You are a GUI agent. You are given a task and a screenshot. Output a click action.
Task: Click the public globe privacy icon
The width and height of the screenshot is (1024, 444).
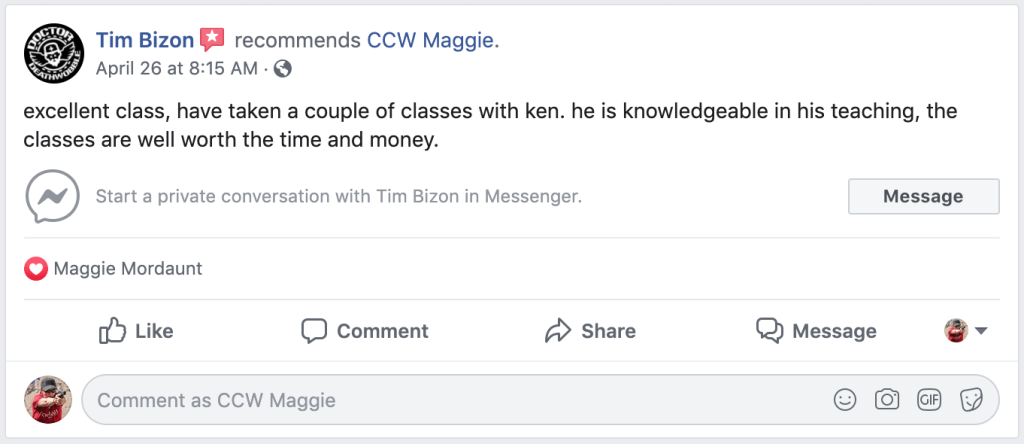point(282,69)
